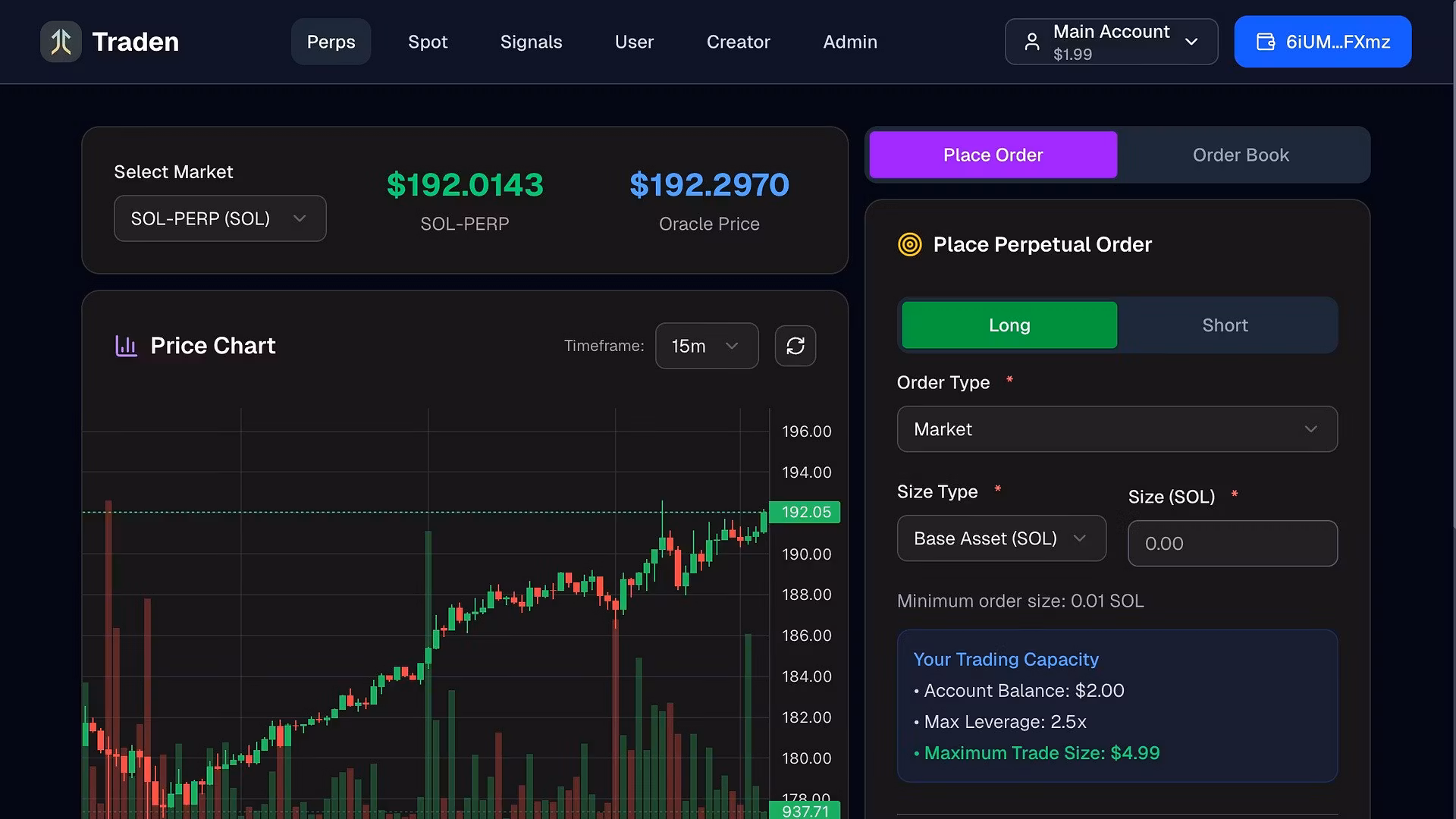This screenshot has width=1456, height=819.
Task: Open the SOL-PERP market dropdown
Action: point(220,218)
